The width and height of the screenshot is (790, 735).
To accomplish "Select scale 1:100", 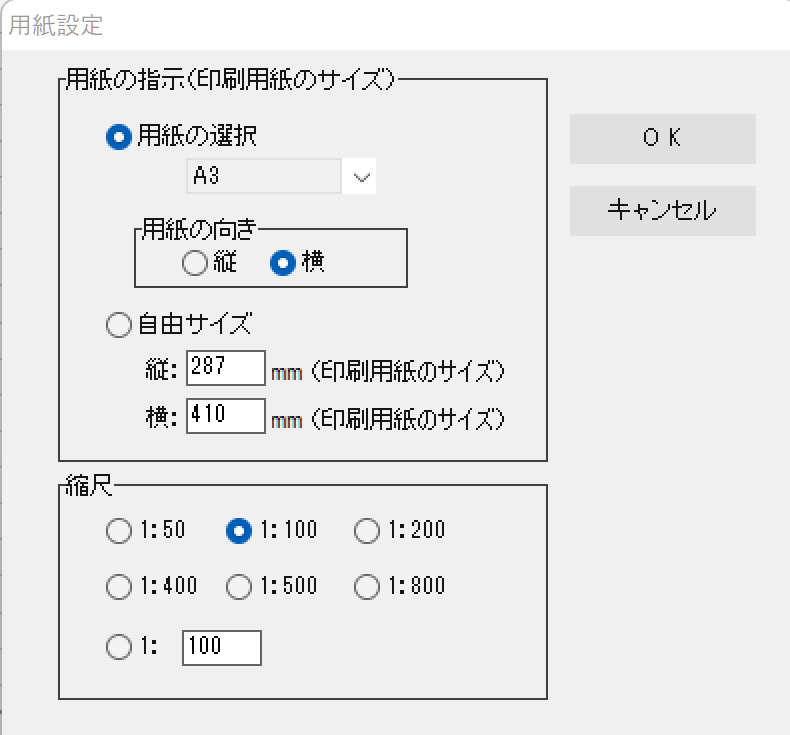I will pos(238,532).
